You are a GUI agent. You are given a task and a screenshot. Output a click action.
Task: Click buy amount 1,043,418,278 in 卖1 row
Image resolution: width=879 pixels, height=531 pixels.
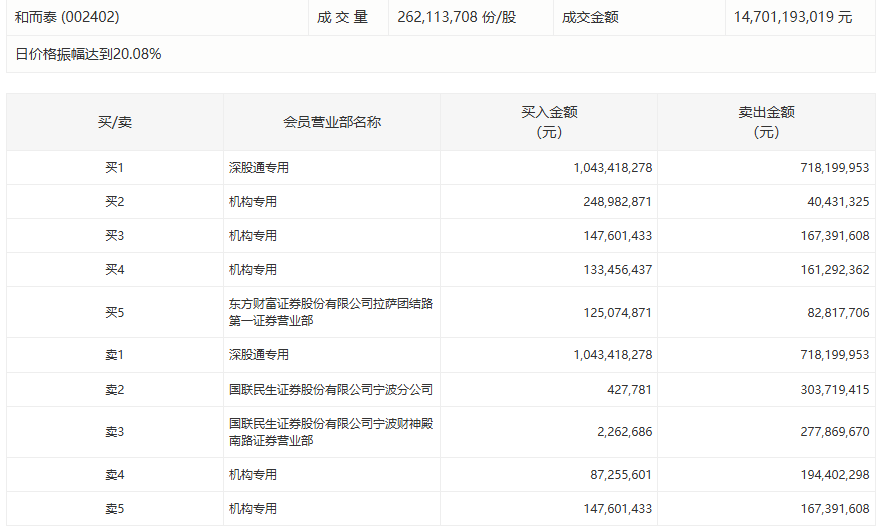point(613,355)
